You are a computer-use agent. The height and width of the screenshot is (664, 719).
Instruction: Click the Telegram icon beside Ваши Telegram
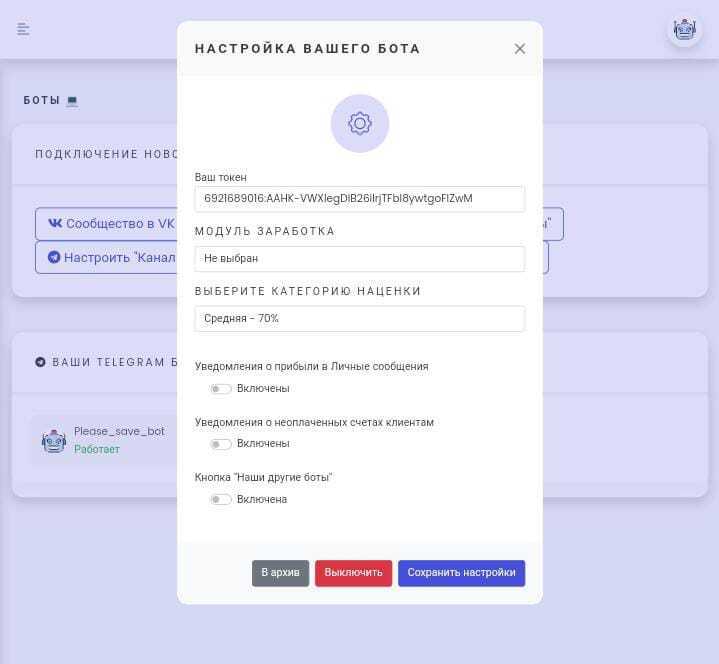tap(40, 362)
